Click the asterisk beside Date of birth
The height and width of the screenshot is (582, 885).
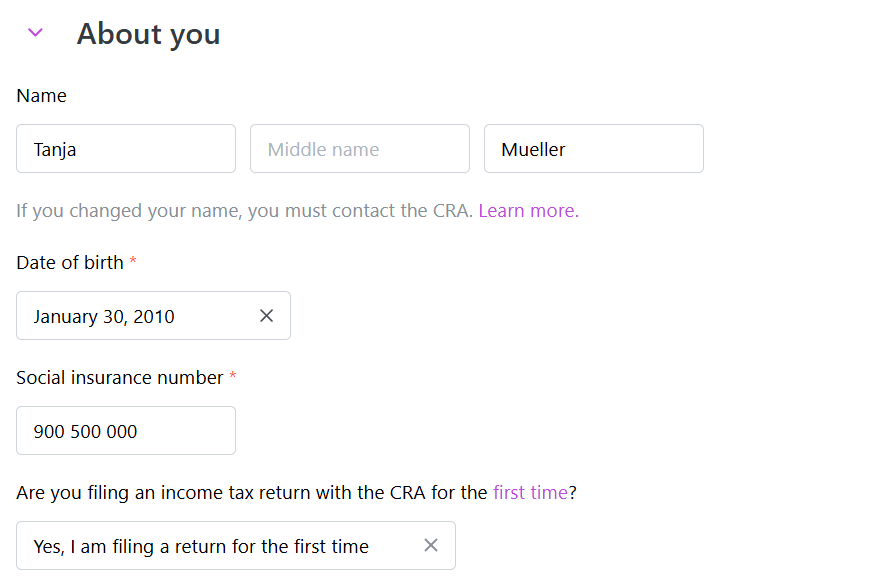coord(134,262)
